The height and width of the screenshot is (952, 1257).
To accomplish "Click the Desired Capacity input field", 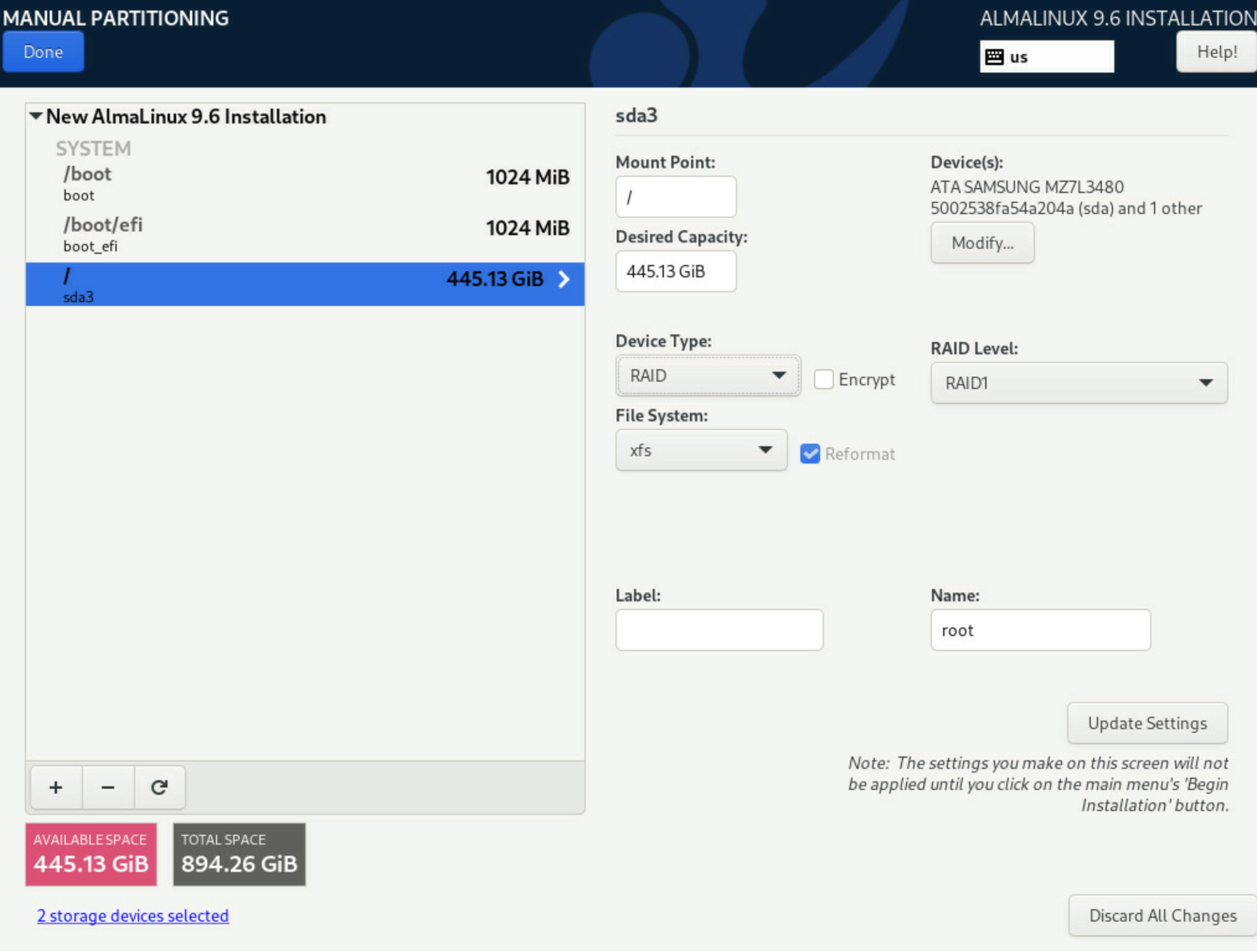I will [676, 271].
